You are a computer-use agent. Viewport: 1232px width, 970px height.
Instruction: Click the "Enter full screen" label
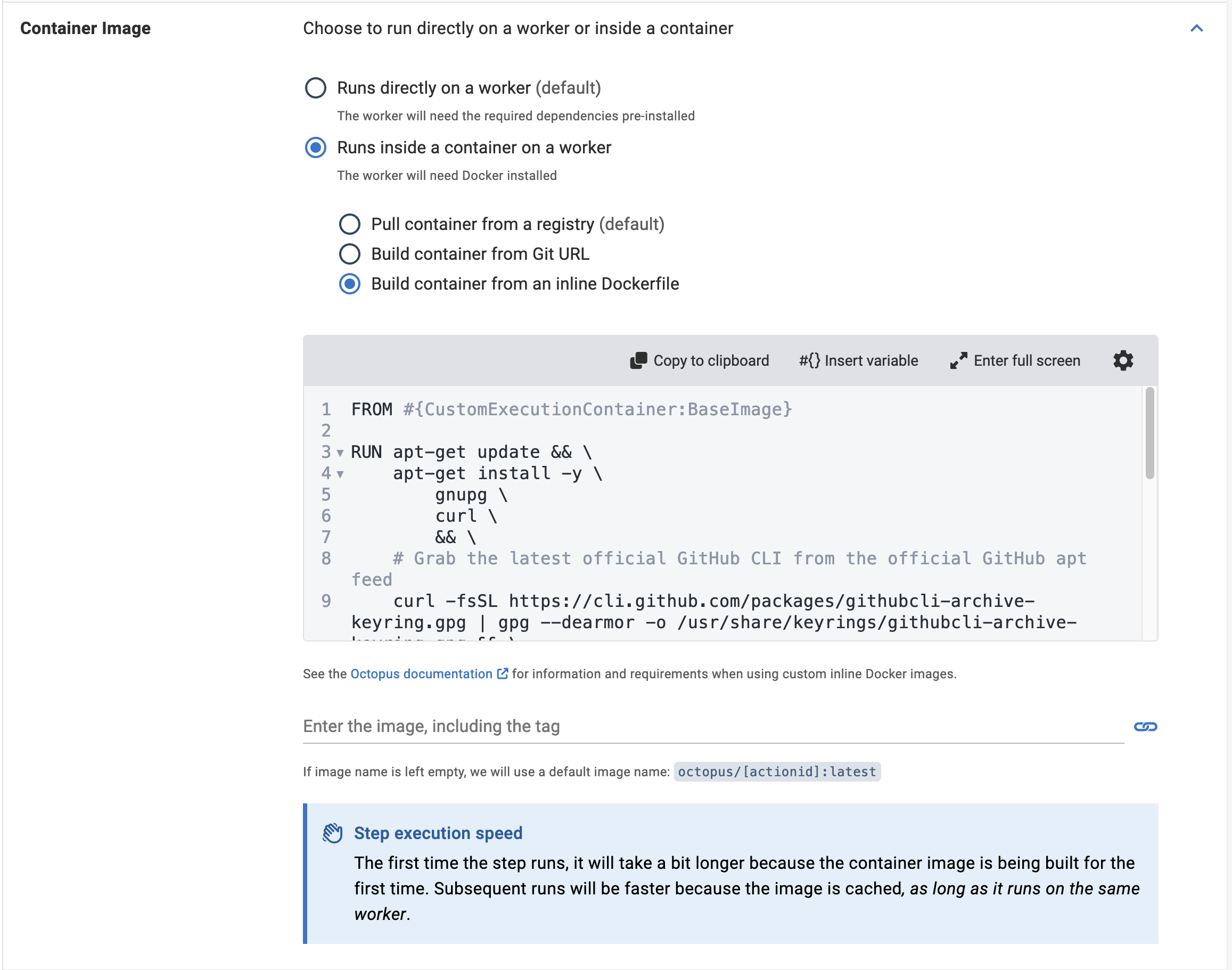click(1027, 360)
